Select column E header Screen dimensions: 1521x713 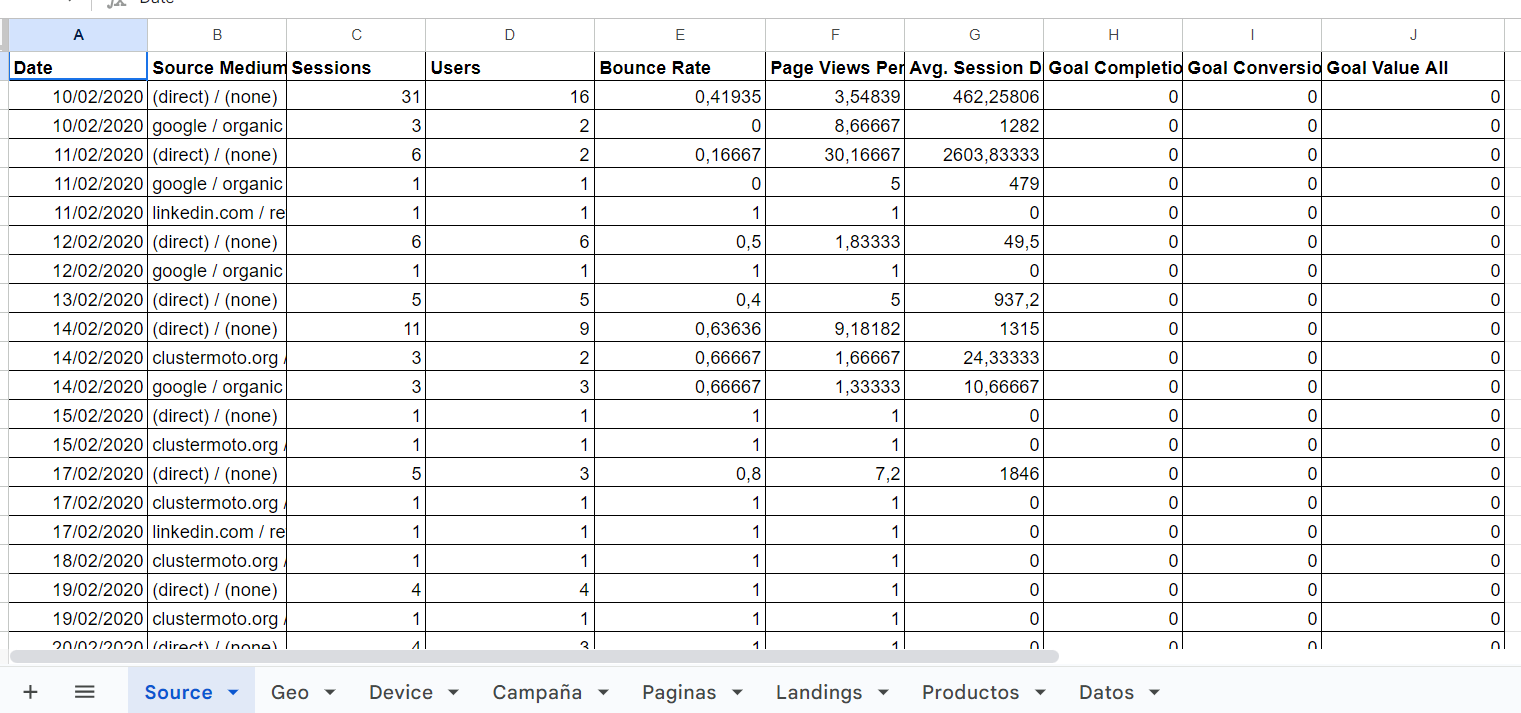[x=680, y=35]
